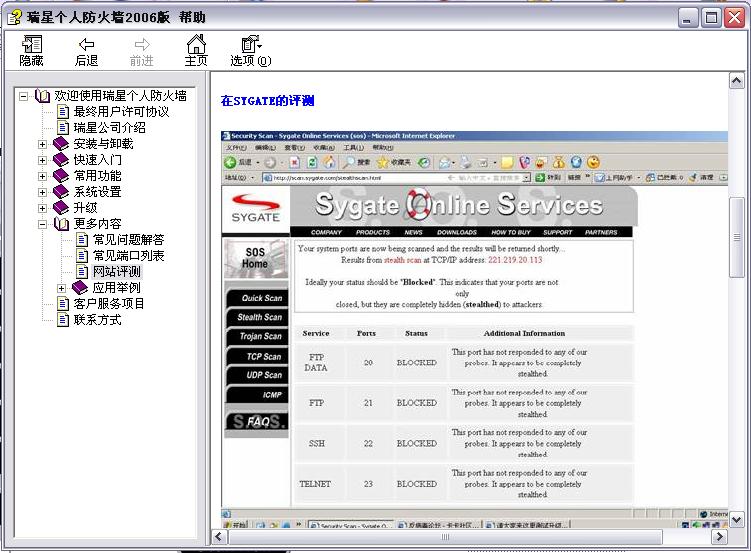Click the page icon beside 网站评测
The height and width of the screenshot is (553, 751).
click(x=82, y=272)
